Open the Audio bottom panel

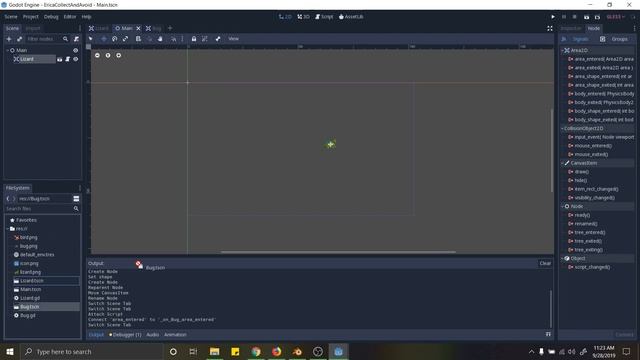[x=152, y=335]
